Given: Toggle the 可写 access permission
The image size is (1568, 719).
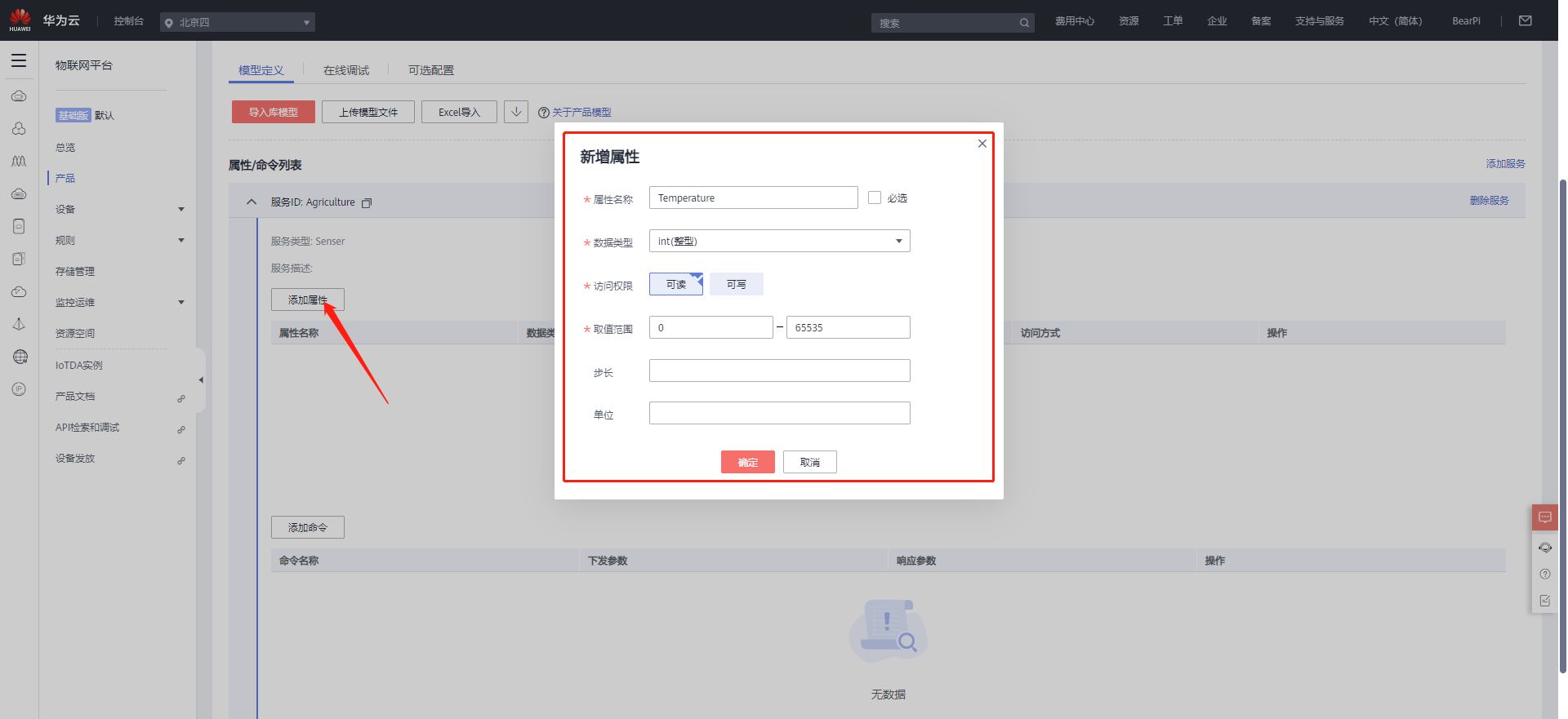Looking at the screenshot, I should tap(736, 284).
